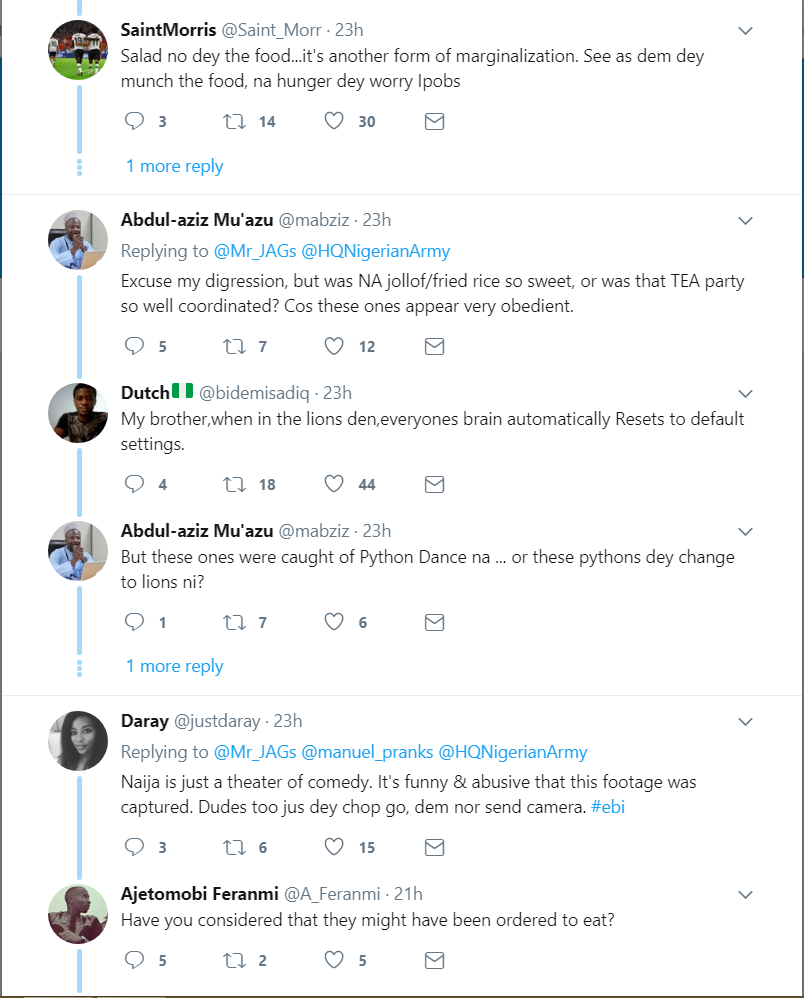Viewport: 804px width, 998px height.
Task: Show 1 more reply under Python Dance tweet
Action: [x=174, y=666]
